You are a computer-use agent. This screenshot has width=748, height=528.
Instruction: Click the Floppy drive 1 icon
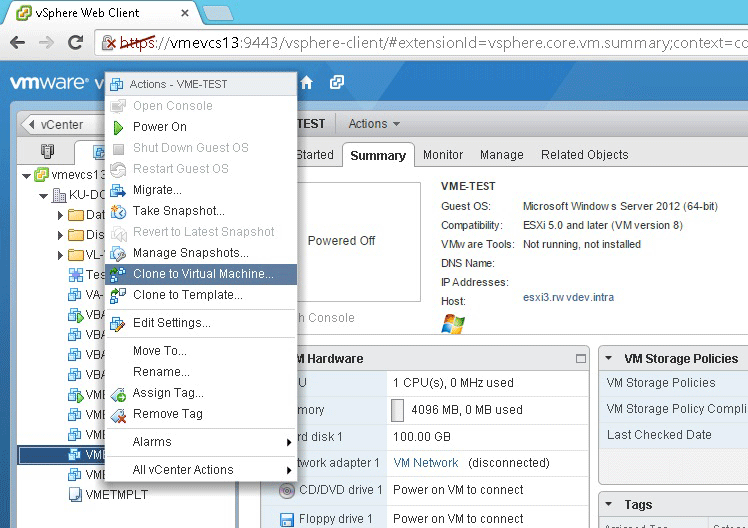point(287,519)
